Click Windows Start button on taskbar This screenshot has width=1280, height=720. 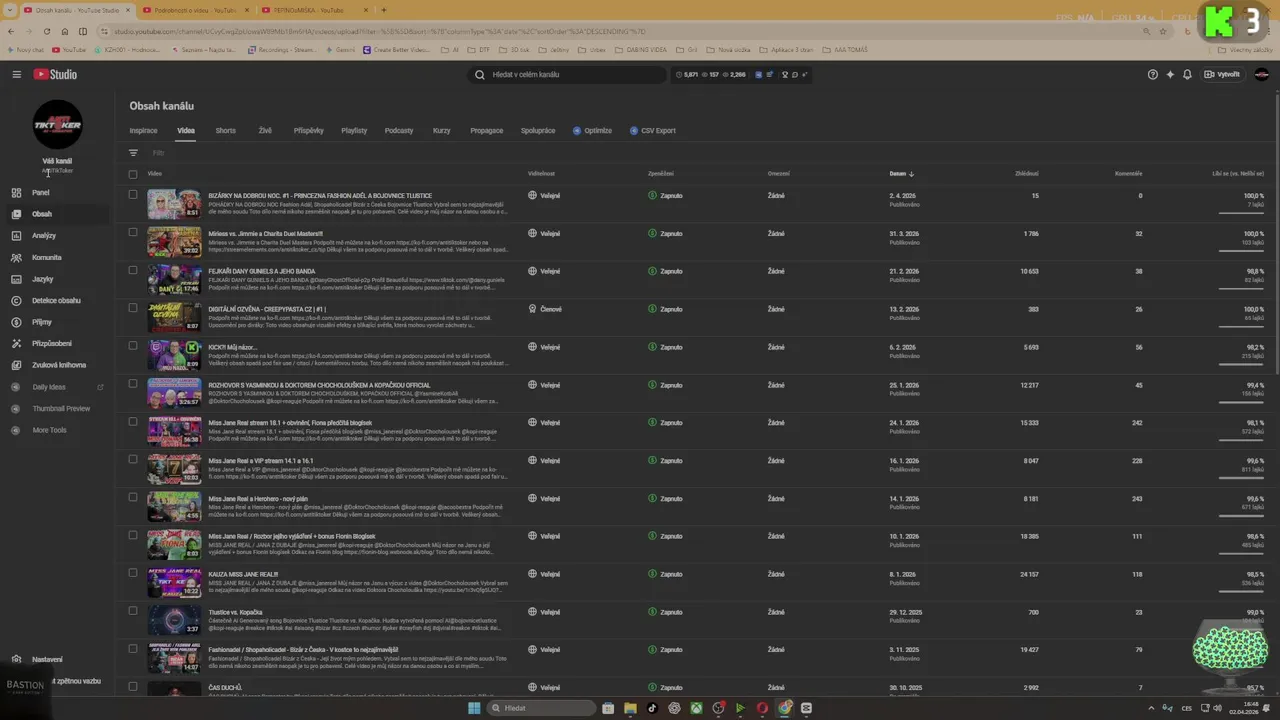(474, 708)
